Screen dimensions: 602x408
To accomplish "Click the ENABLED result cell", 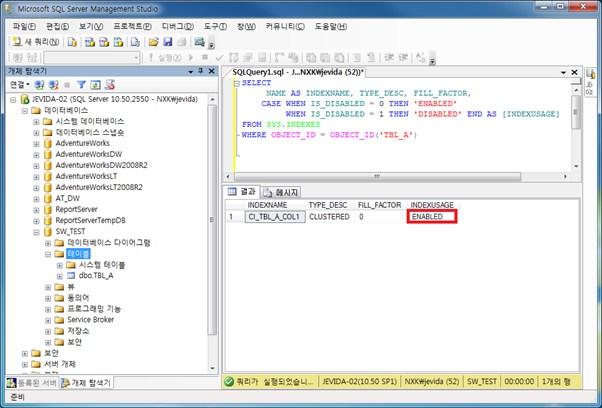I will pos(432,216).
